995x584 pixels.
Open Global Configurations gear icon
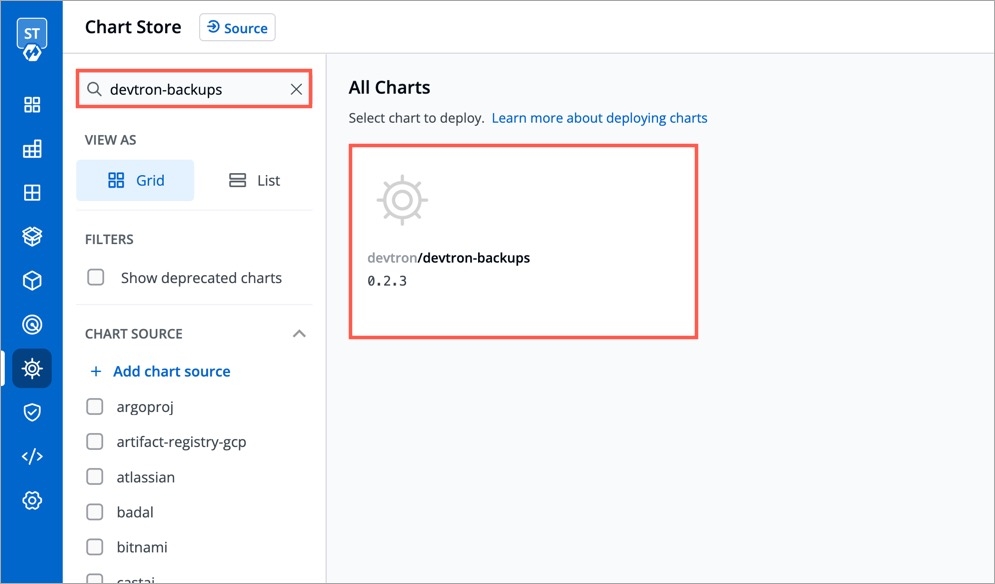[32, 500]
